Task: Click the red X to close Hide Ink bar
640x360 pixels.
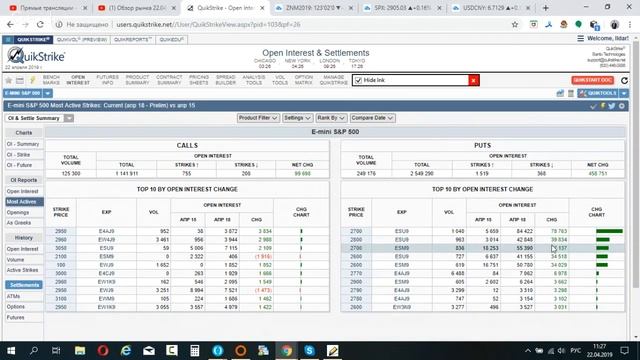Action: click(x=473, y=80)
